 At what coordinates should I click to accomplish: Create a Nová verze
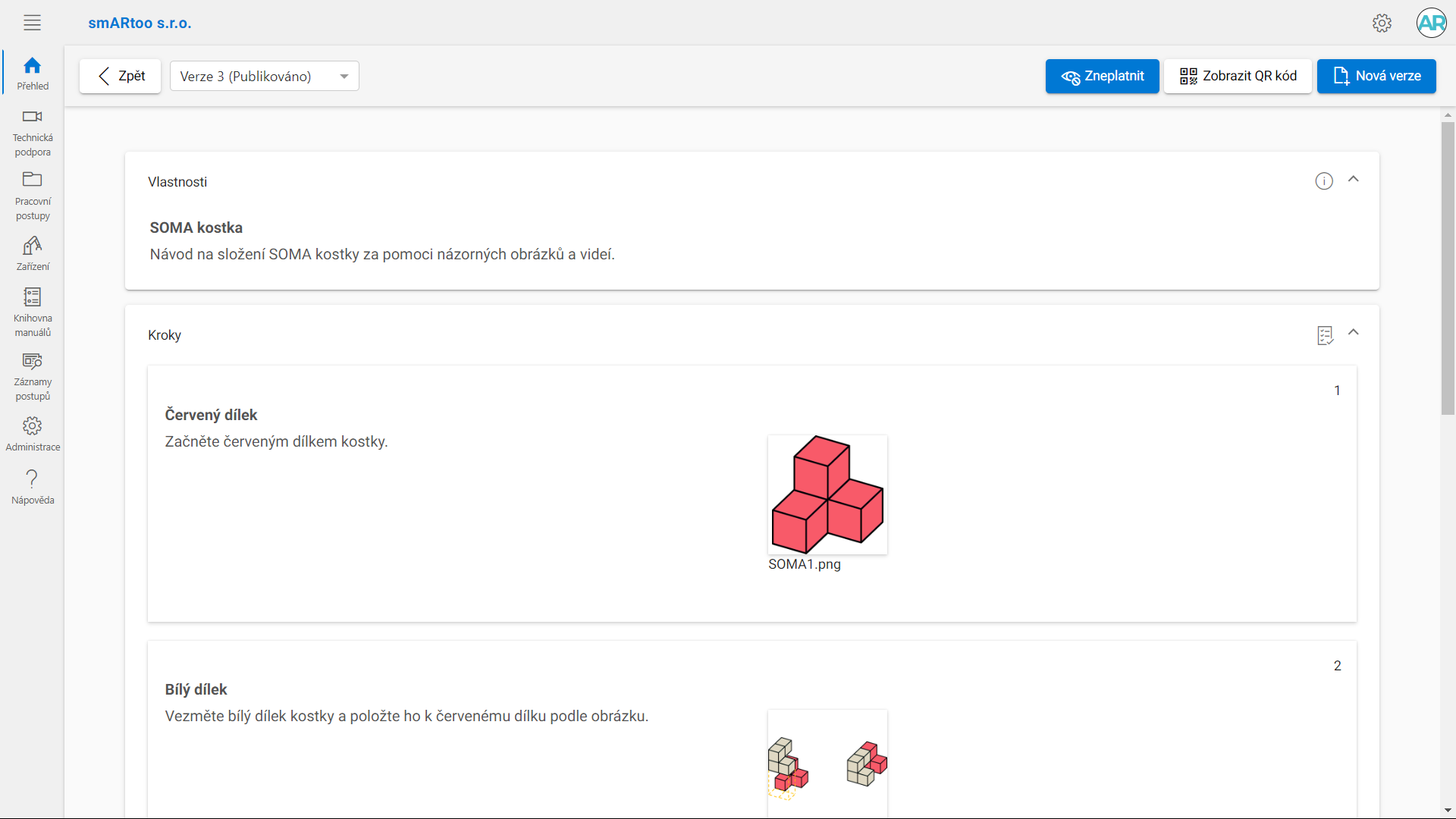[x=1376, y=76]
